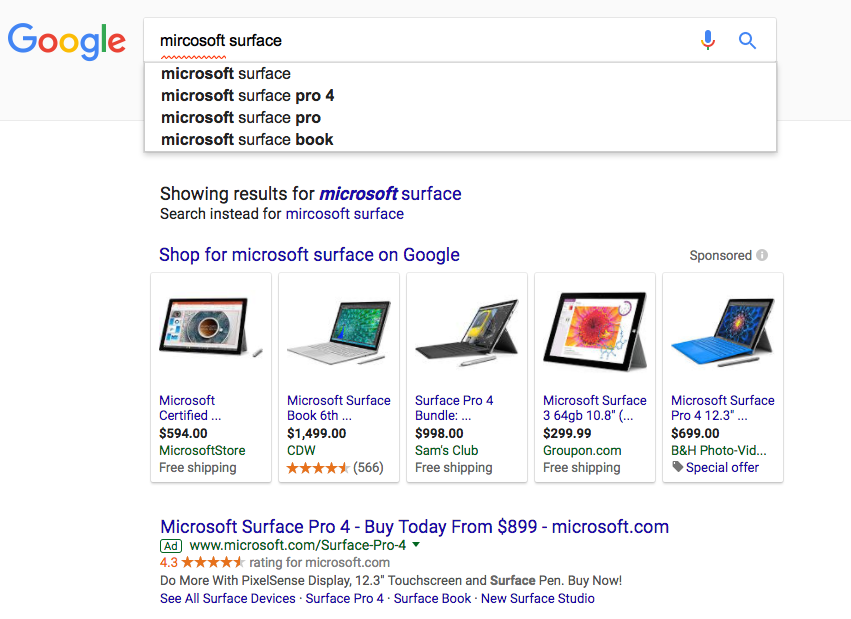
Task: Click the $998.00 price
Action: [x=439, y=433]
